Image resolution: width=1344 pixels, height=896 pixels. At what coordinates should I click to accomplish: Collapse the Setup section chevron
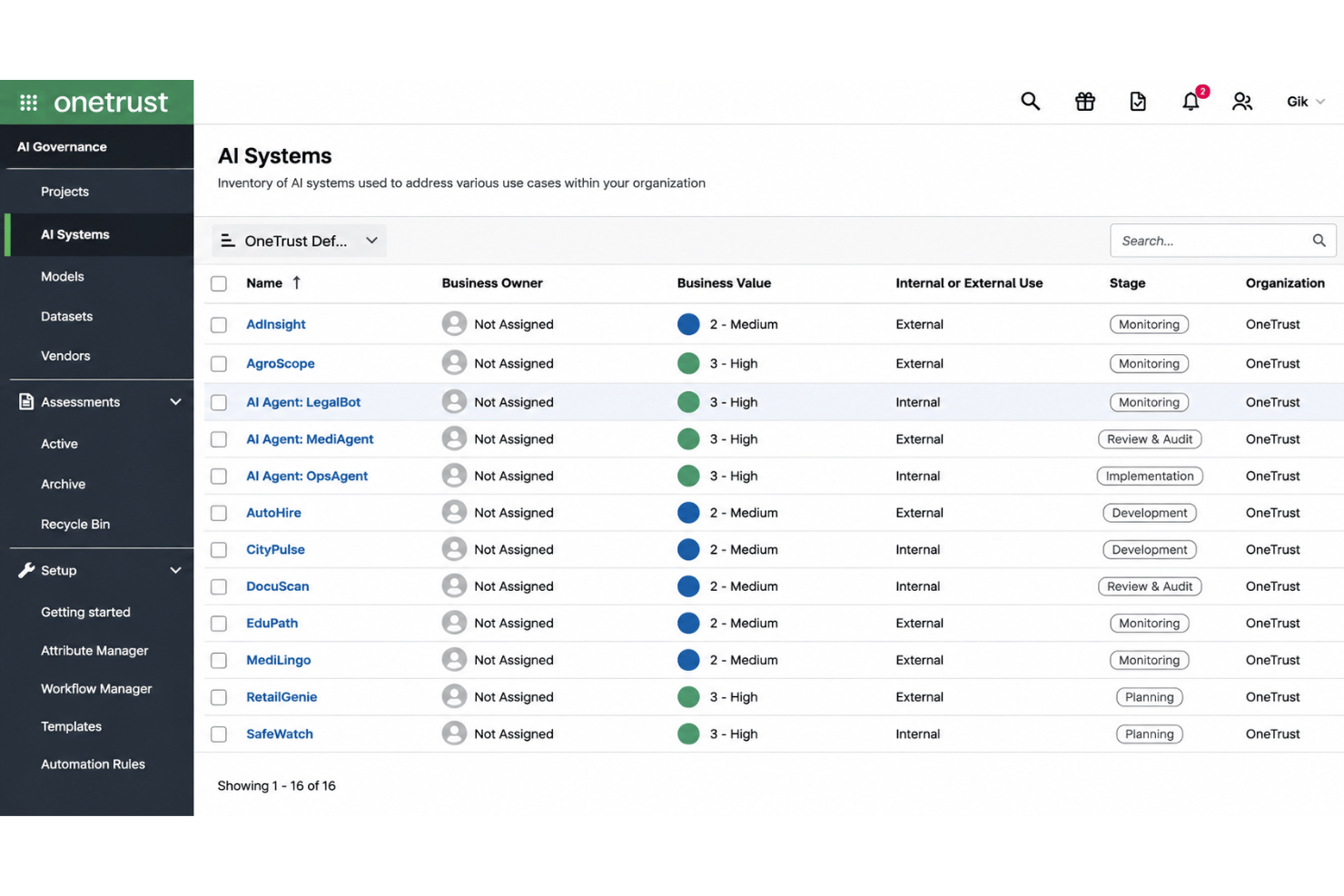[175, 570]
